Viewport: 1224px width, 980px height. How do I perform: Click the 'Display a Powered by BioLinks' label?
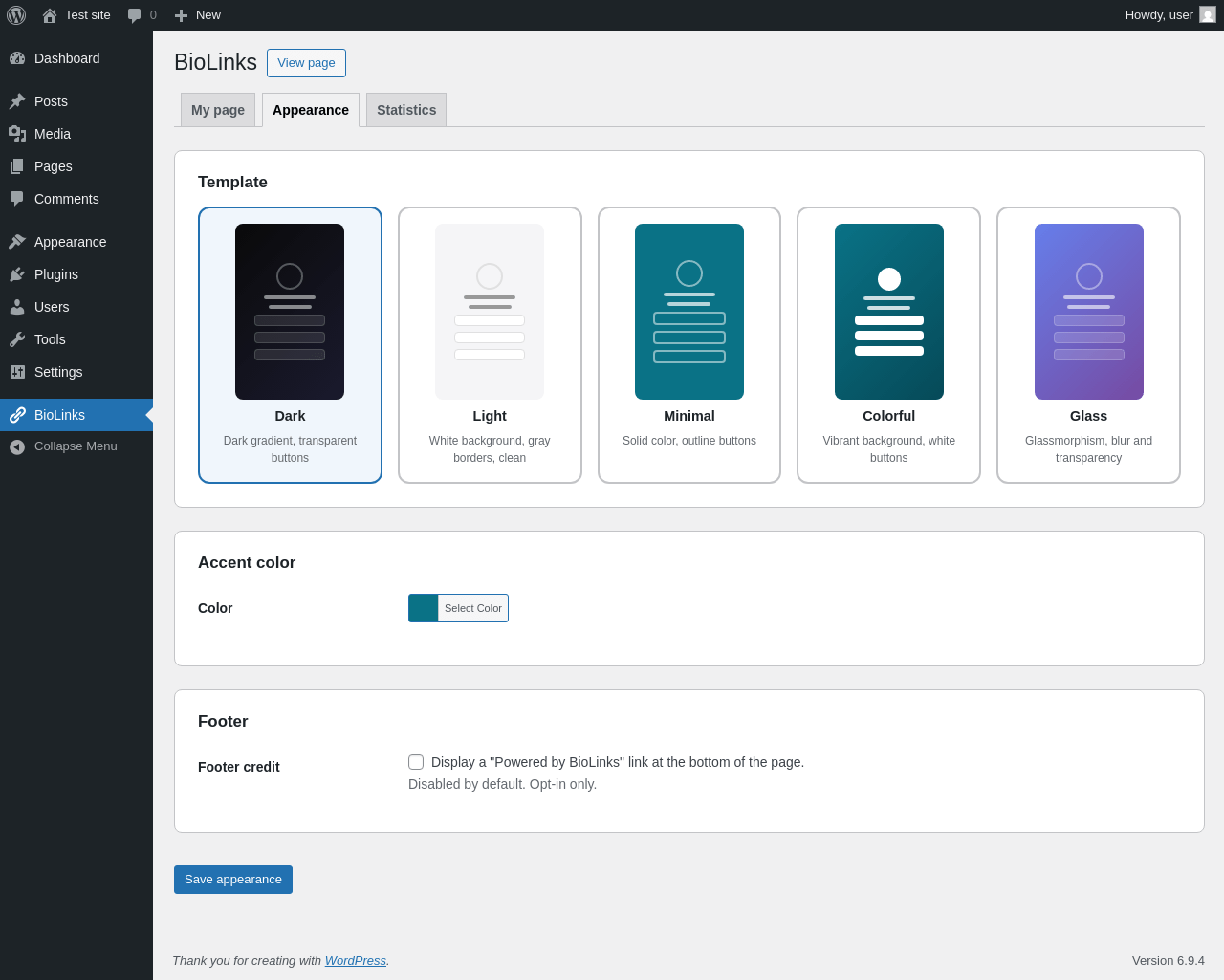click(618, 762)
